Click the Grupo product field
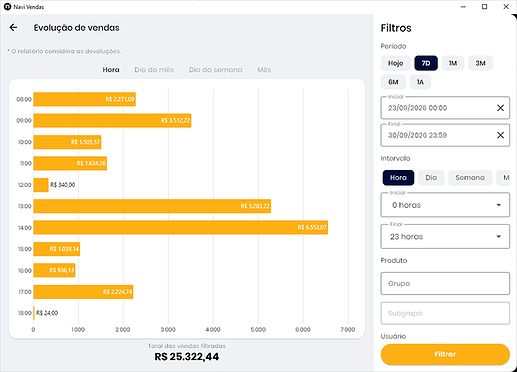This screenshot has width=517, height=372. click(445, 284)
